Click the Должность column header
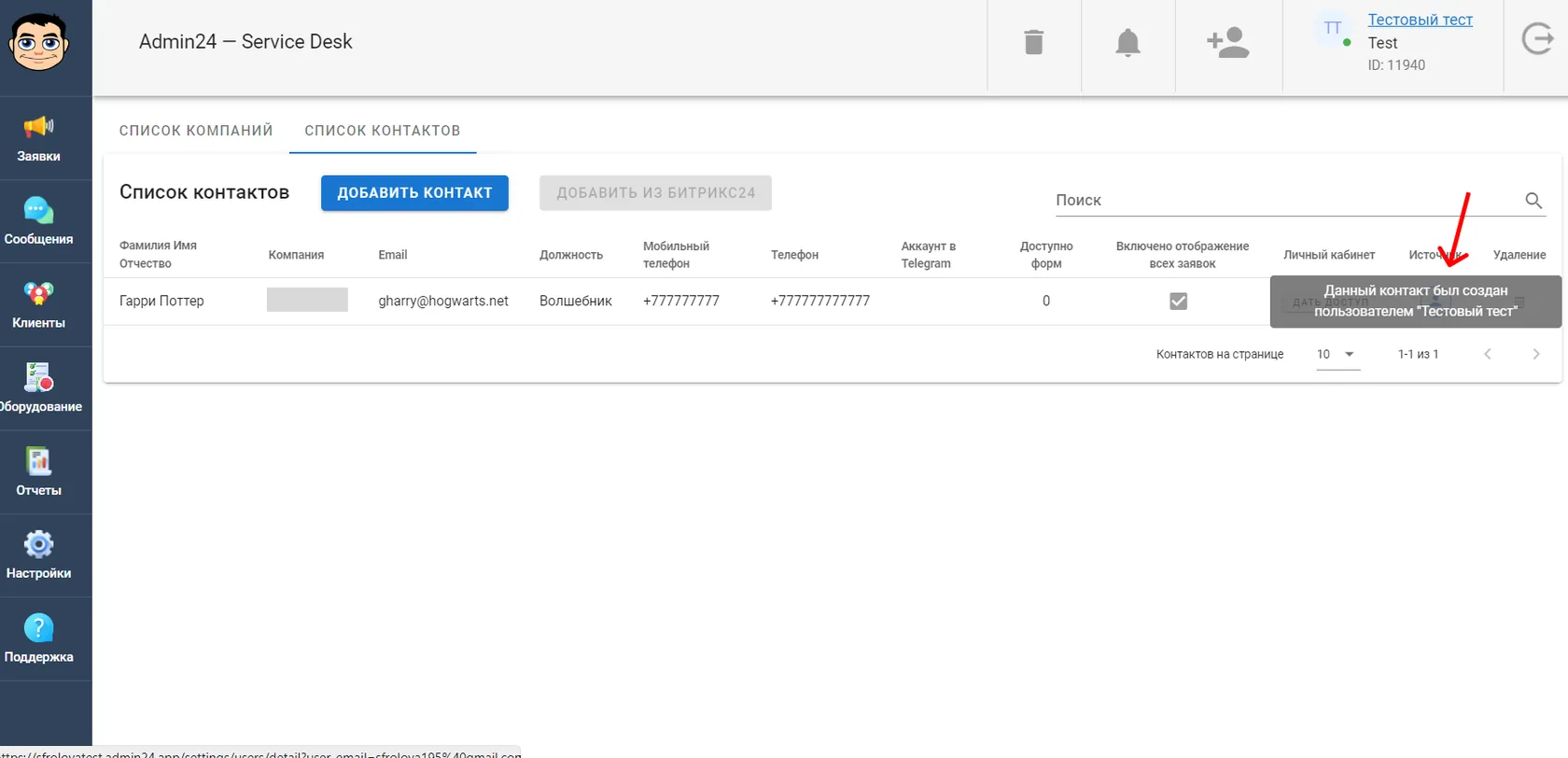The image size is (1568, 758). [x=571, y=255]
